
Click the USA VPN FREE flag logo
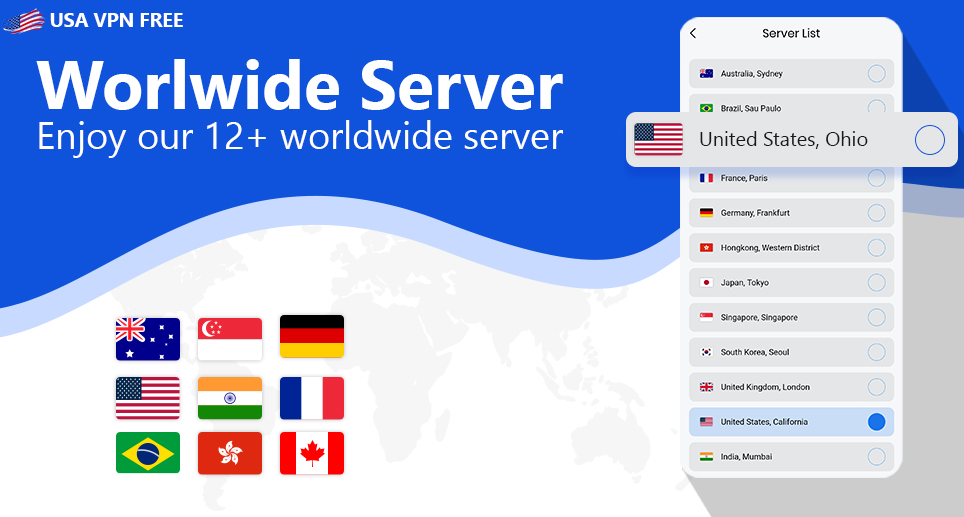[23, 21]
